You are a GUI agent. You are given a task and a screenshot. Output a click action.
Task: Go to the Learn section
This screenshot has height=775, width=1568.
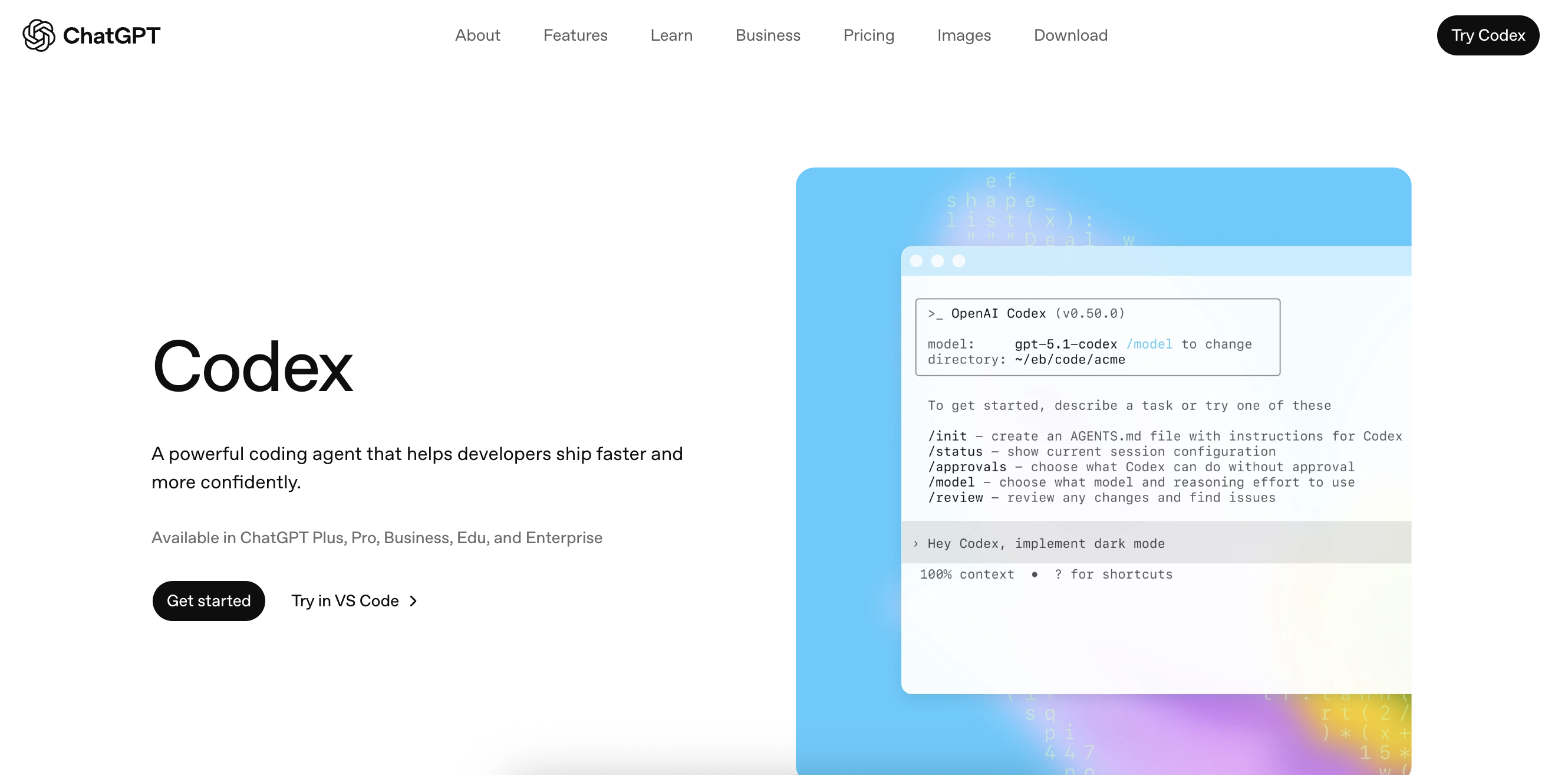[x=671, y=35]
